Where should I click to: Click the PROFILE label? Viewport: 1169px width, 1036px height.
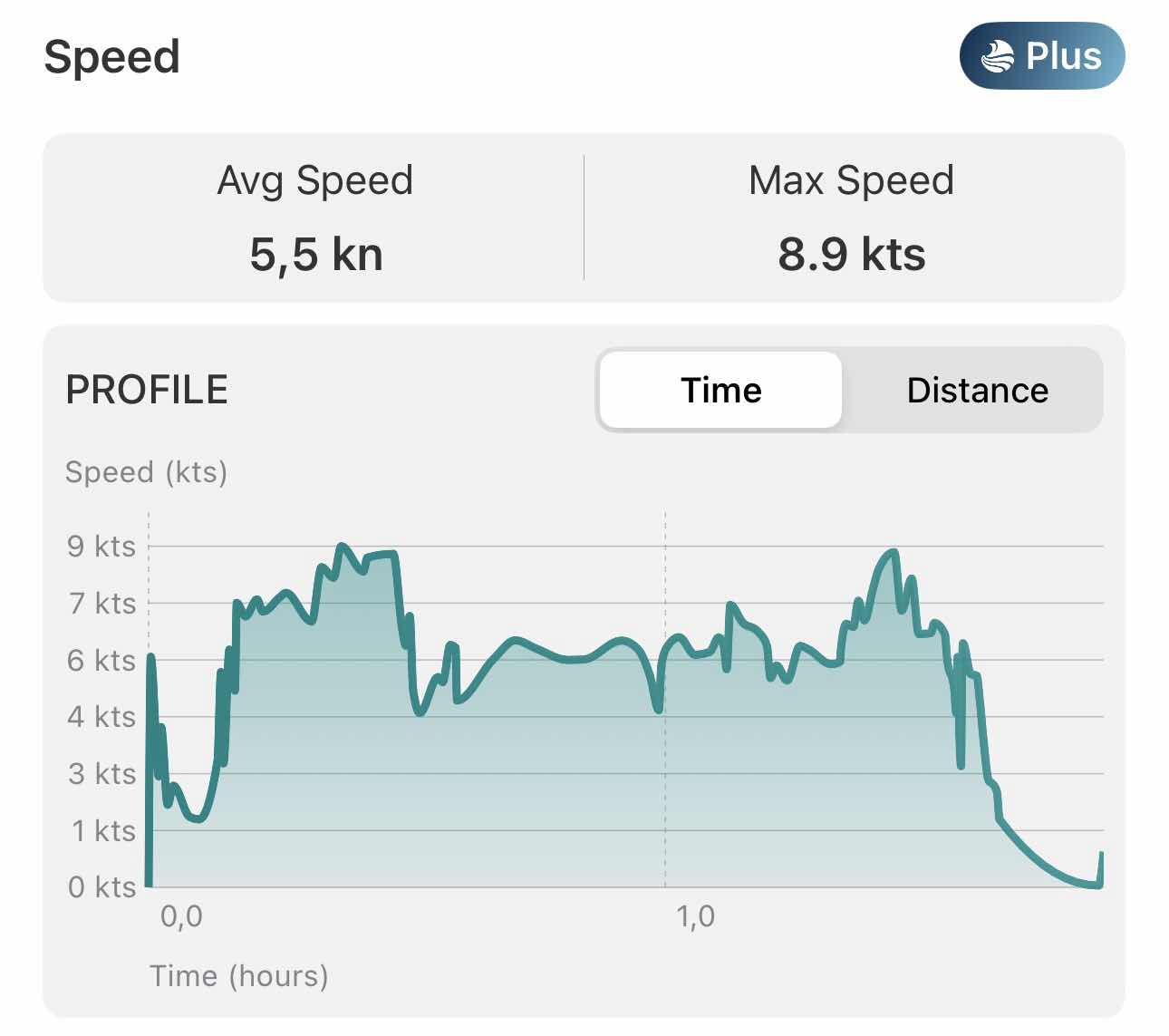point(147,390)
